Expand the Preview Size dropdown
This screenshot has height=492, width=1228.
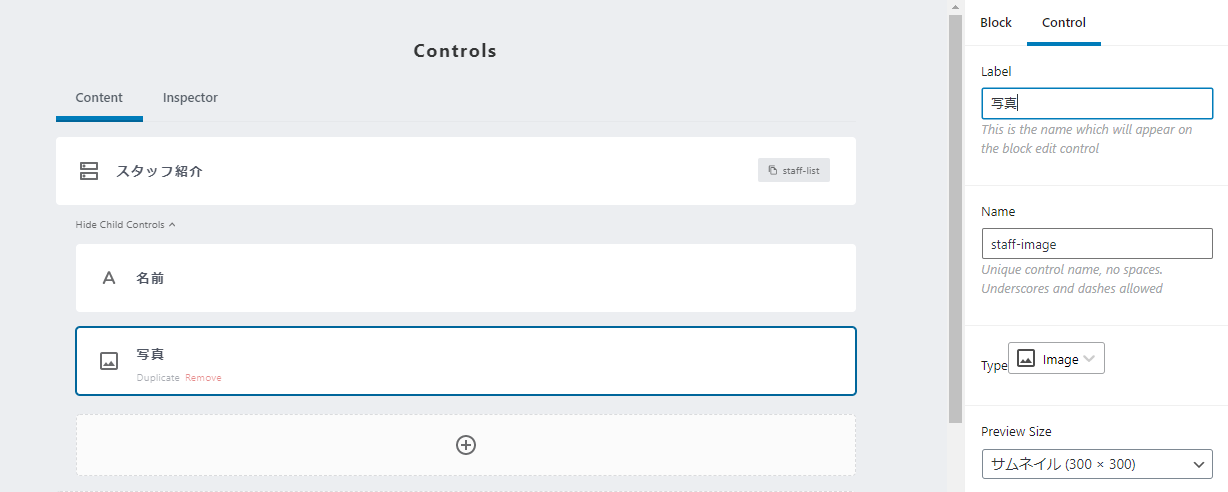tap(1097, 464)
